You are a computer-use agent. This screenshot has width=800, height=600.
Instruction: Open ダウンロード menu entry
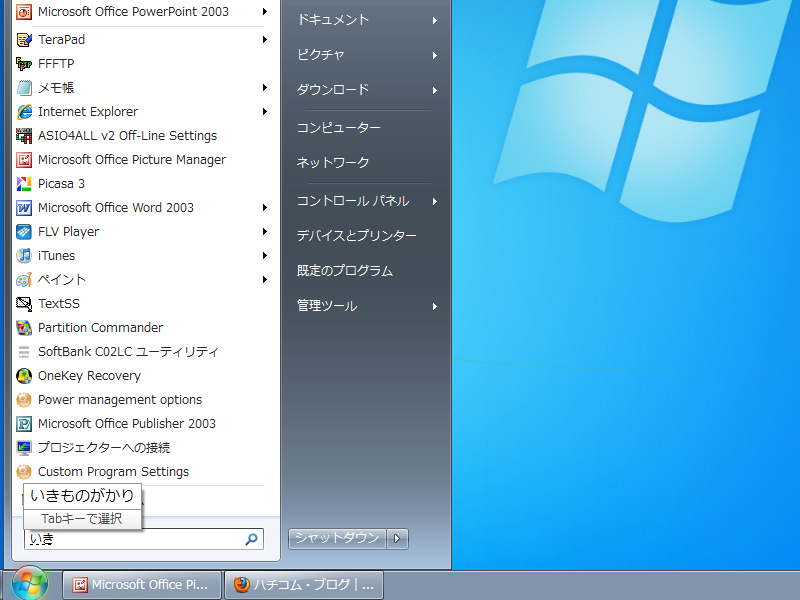click(333, 89)
